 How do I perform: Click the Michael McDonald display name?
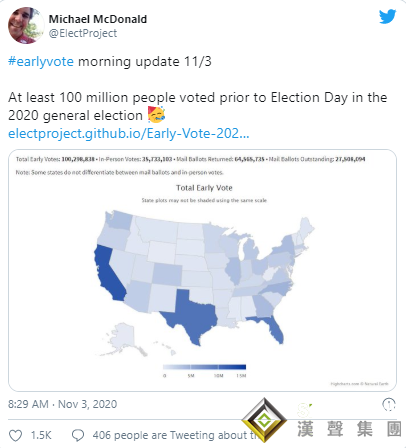(x=98, y=19)
